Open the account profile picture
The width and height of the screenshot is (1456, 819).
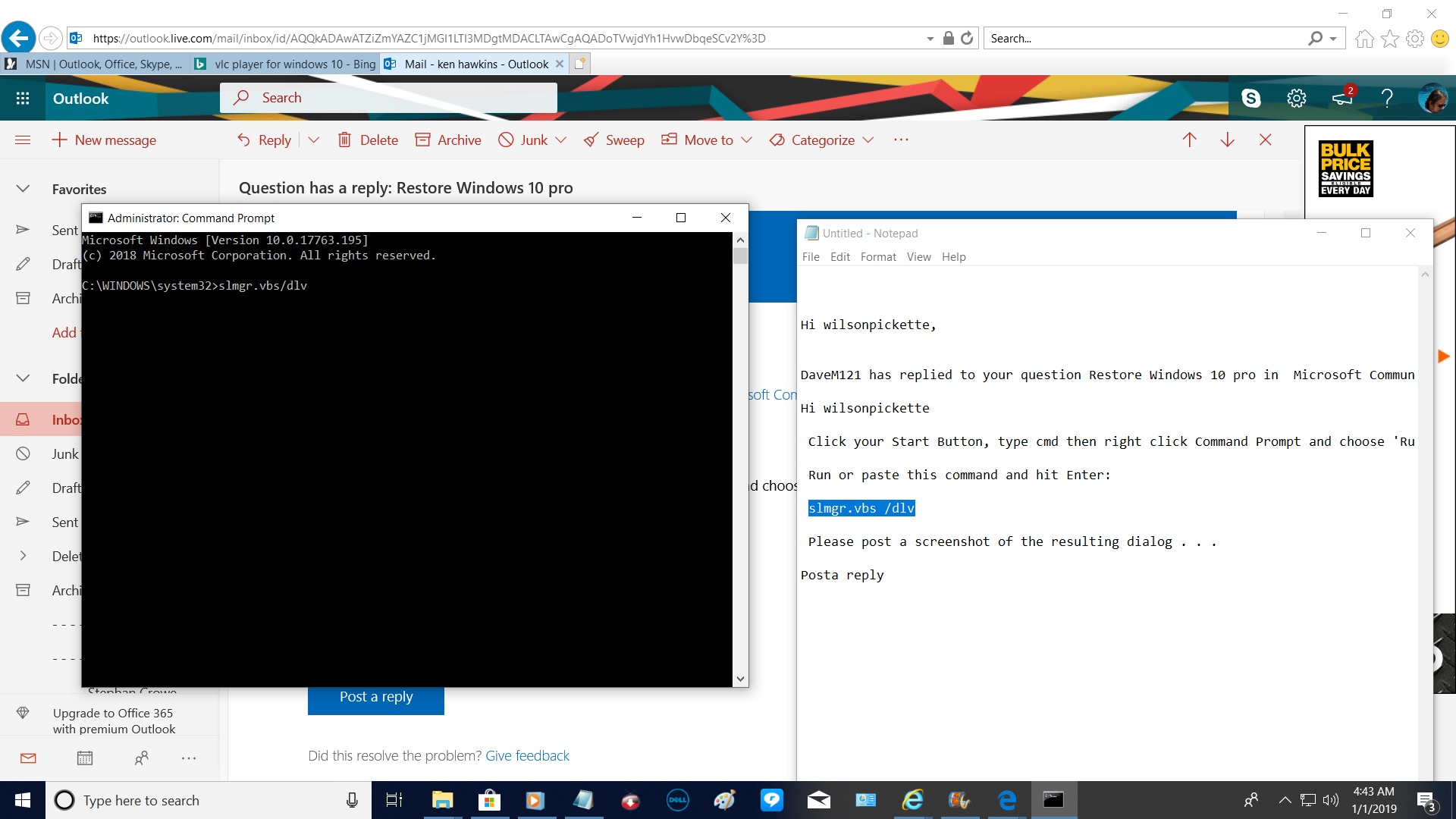click(x=1432, y=98)
